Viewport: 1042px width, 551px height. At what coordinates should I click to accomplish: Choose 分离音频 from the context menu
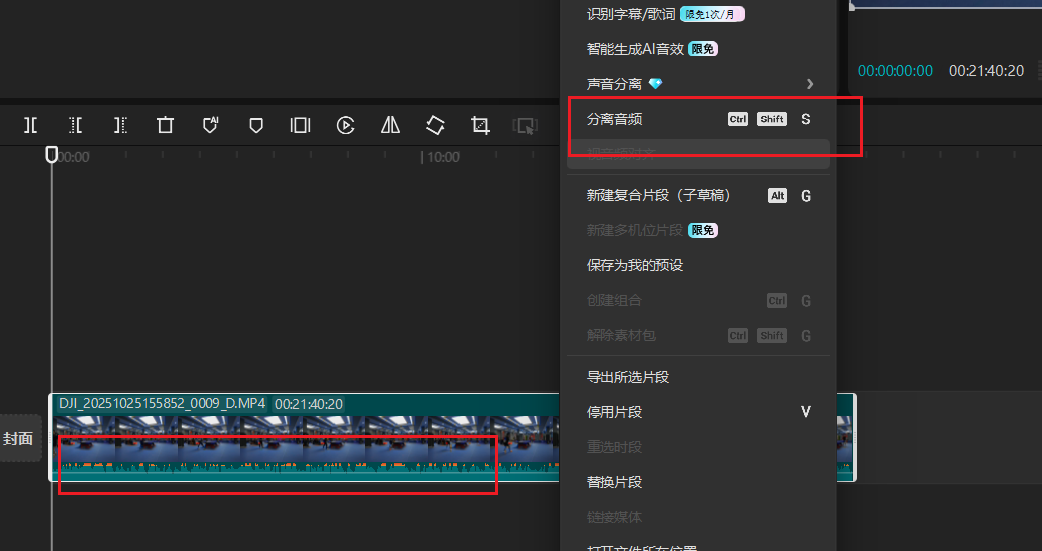614,119
